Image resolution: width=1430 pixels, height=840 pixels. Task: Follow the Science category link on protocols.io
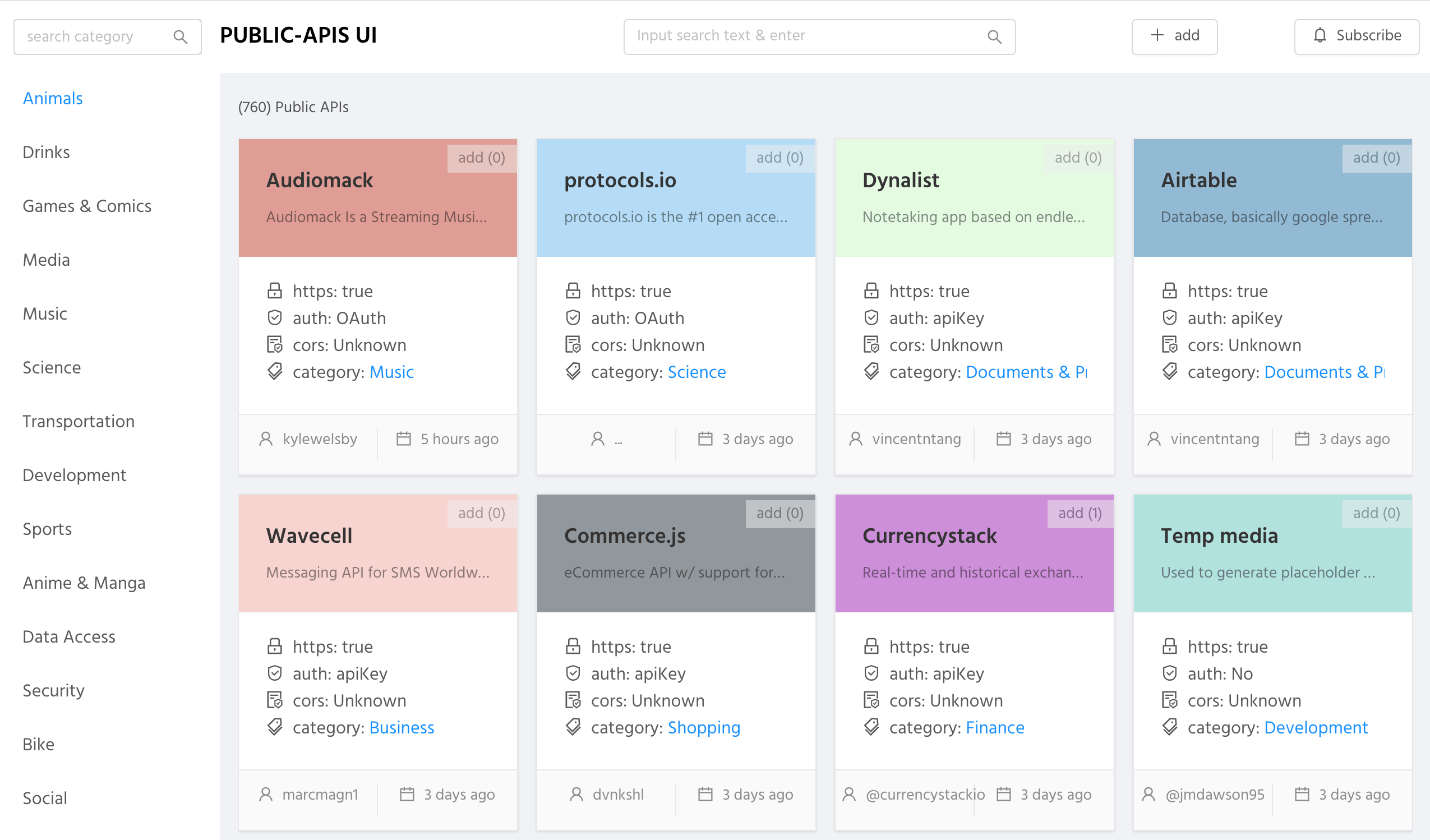coord(696,372)
